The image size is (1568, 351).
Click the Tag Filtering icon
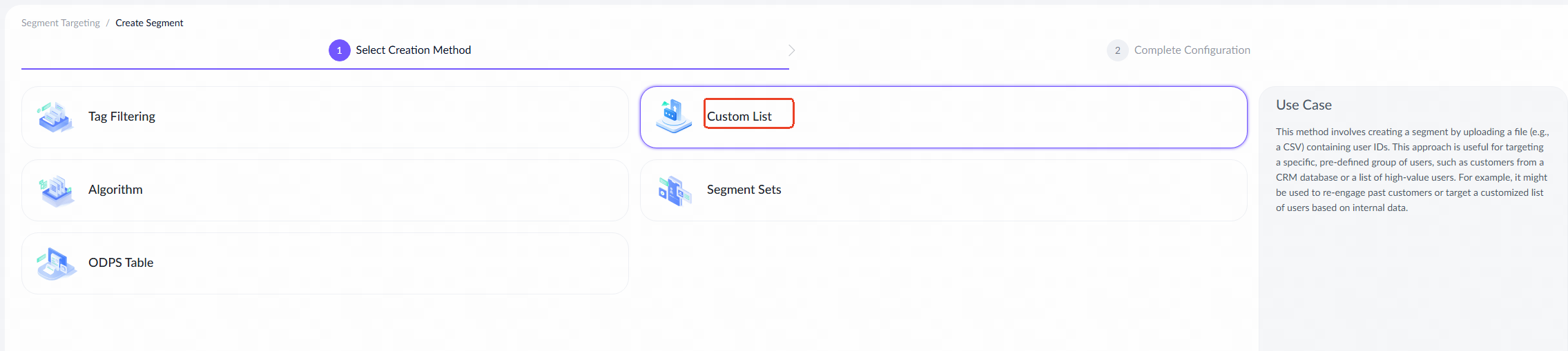coord(56,117)
